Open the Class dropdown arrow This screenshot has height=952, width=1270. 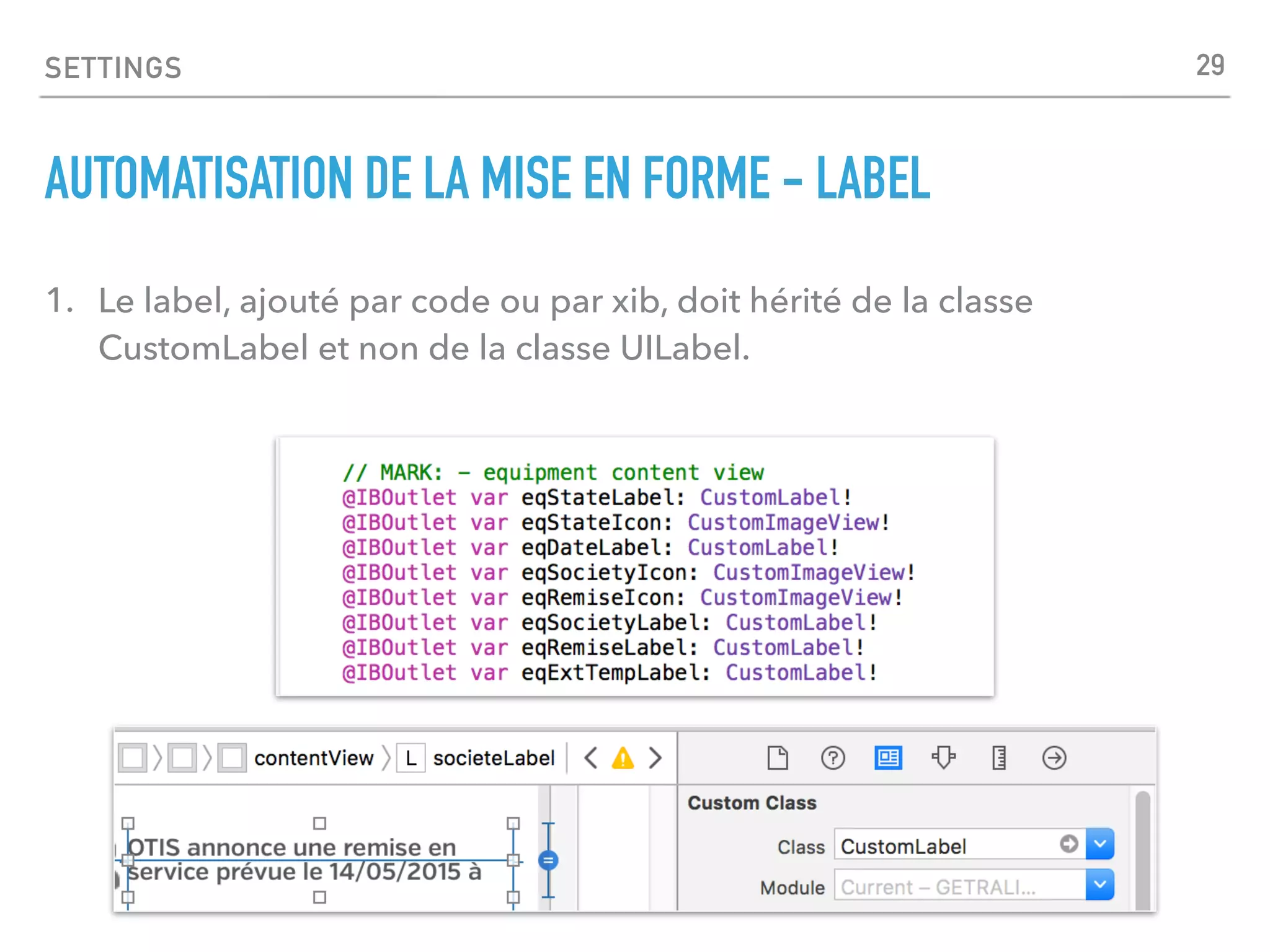[x=1100, y=844]
